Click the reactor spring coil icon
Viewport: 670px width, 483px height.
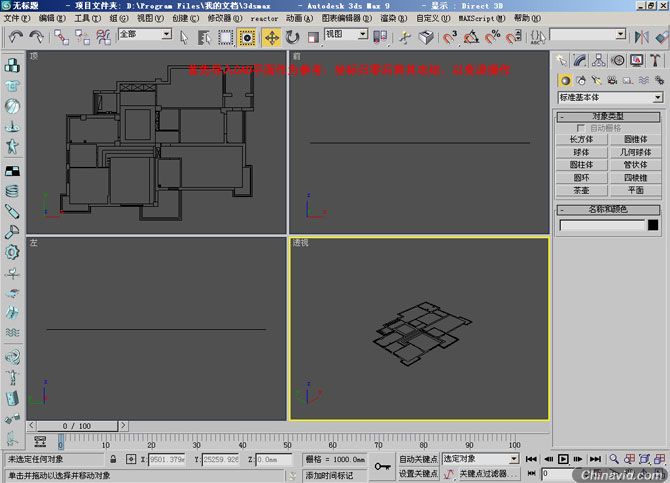pos(12,191)
